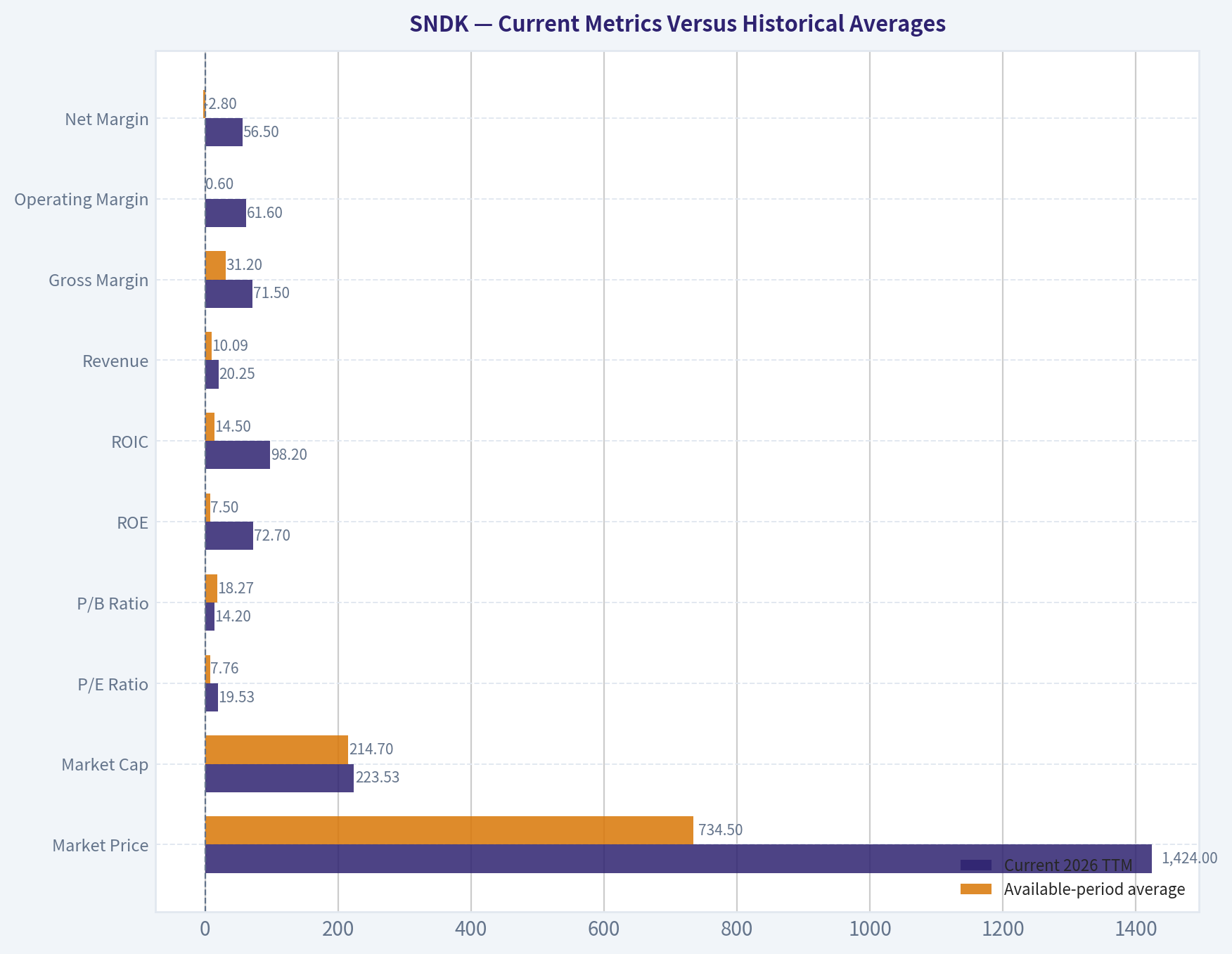This screenshot has width=1232, height=954.
Task: Click the 10.09 Revenue average label
Action: (x=230, y=346)
